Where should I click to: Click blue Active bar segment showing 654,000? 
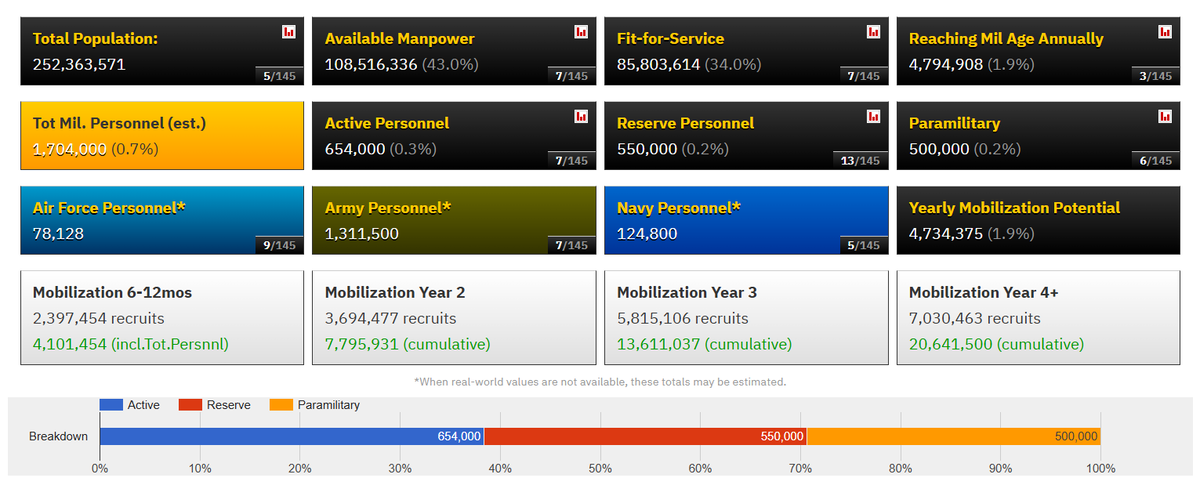pyautogui.click(x=290, y=437)
